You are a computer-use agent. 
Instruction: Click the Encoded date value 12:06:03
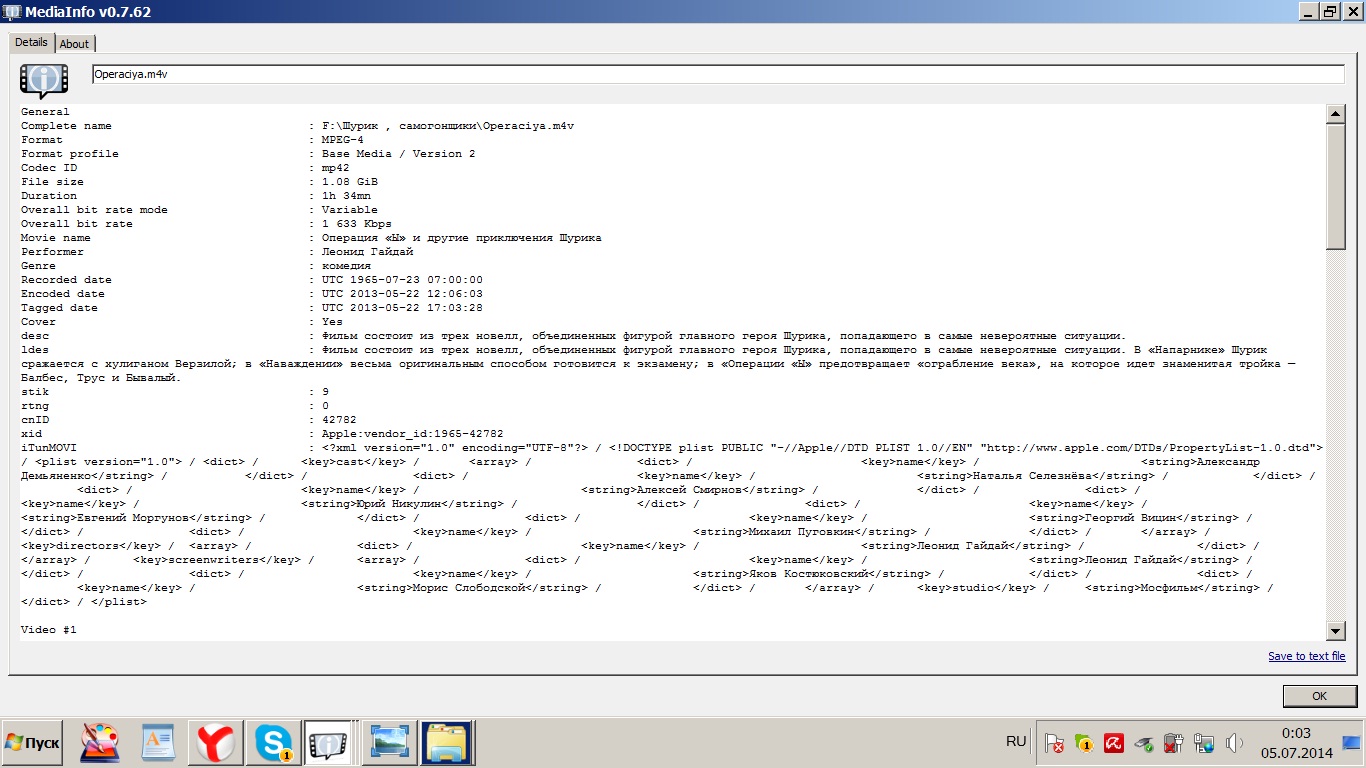[403, 294]
